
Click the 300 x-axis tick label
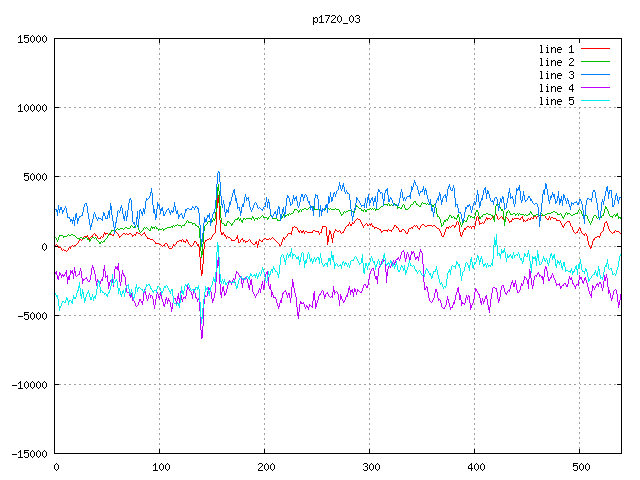[x=370, y=467]
